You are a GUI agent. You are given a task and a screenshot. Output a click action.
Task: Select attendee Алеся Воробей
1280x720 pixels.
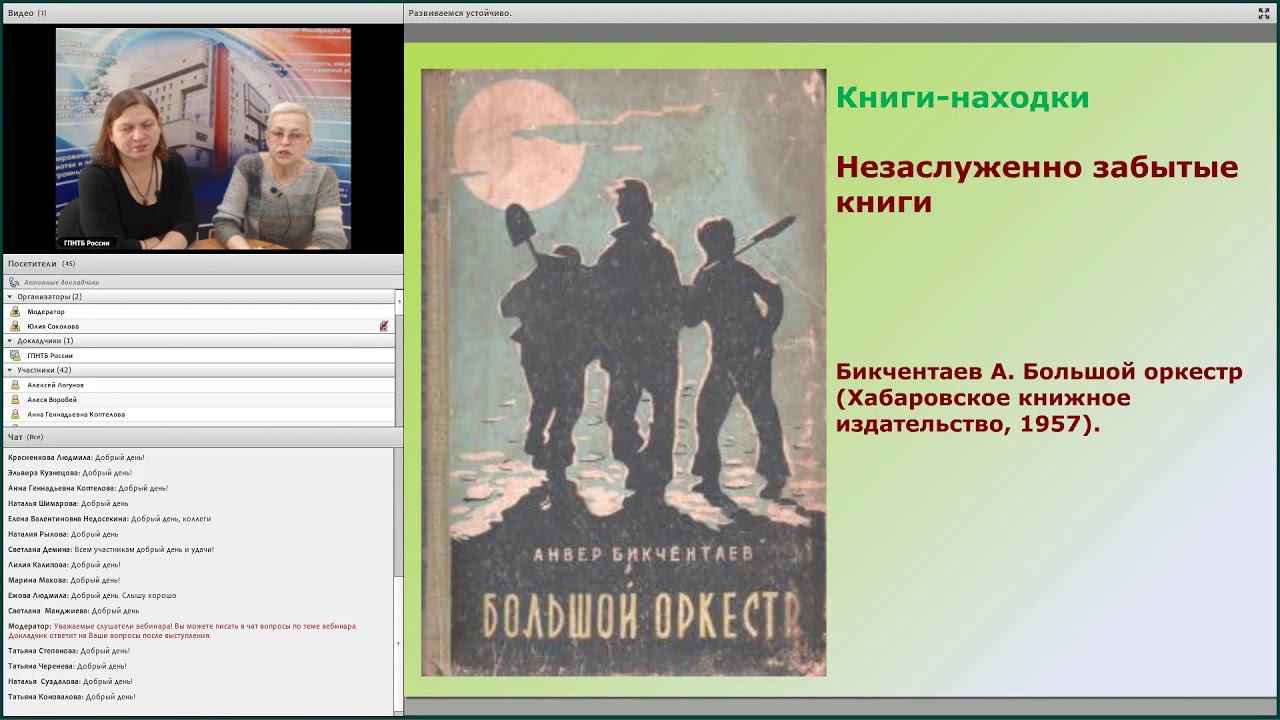(199, 399)
